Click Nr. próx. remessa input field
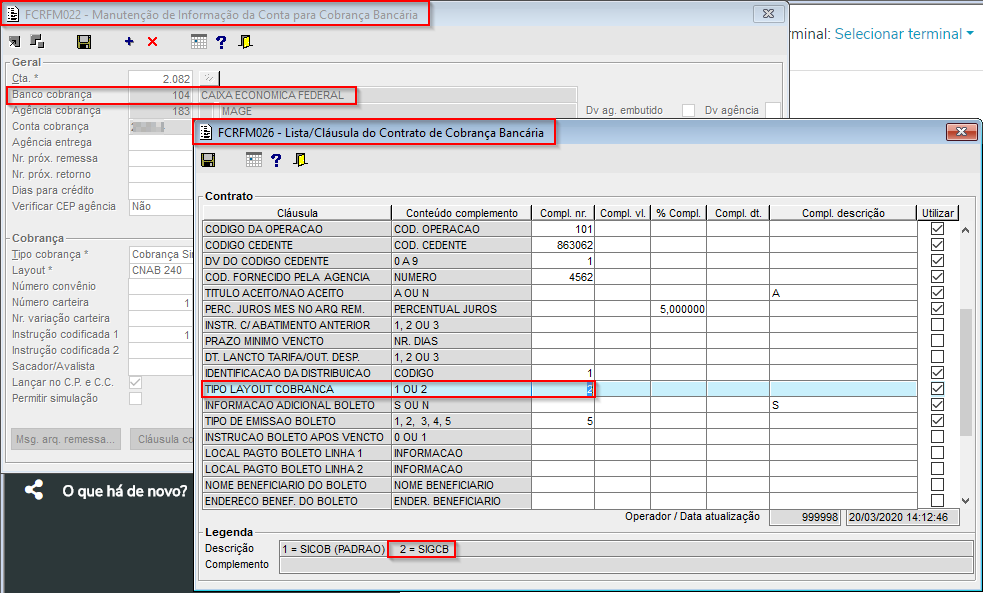Viewport: 983px width, 593px height. tap(161, 159)
